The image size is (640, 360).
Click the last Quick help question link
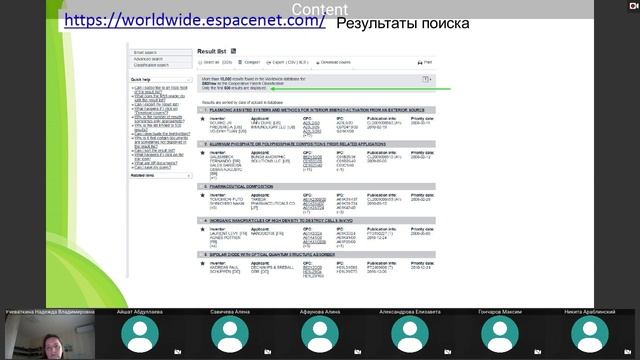pyautogui.click(x=153, y=167)
